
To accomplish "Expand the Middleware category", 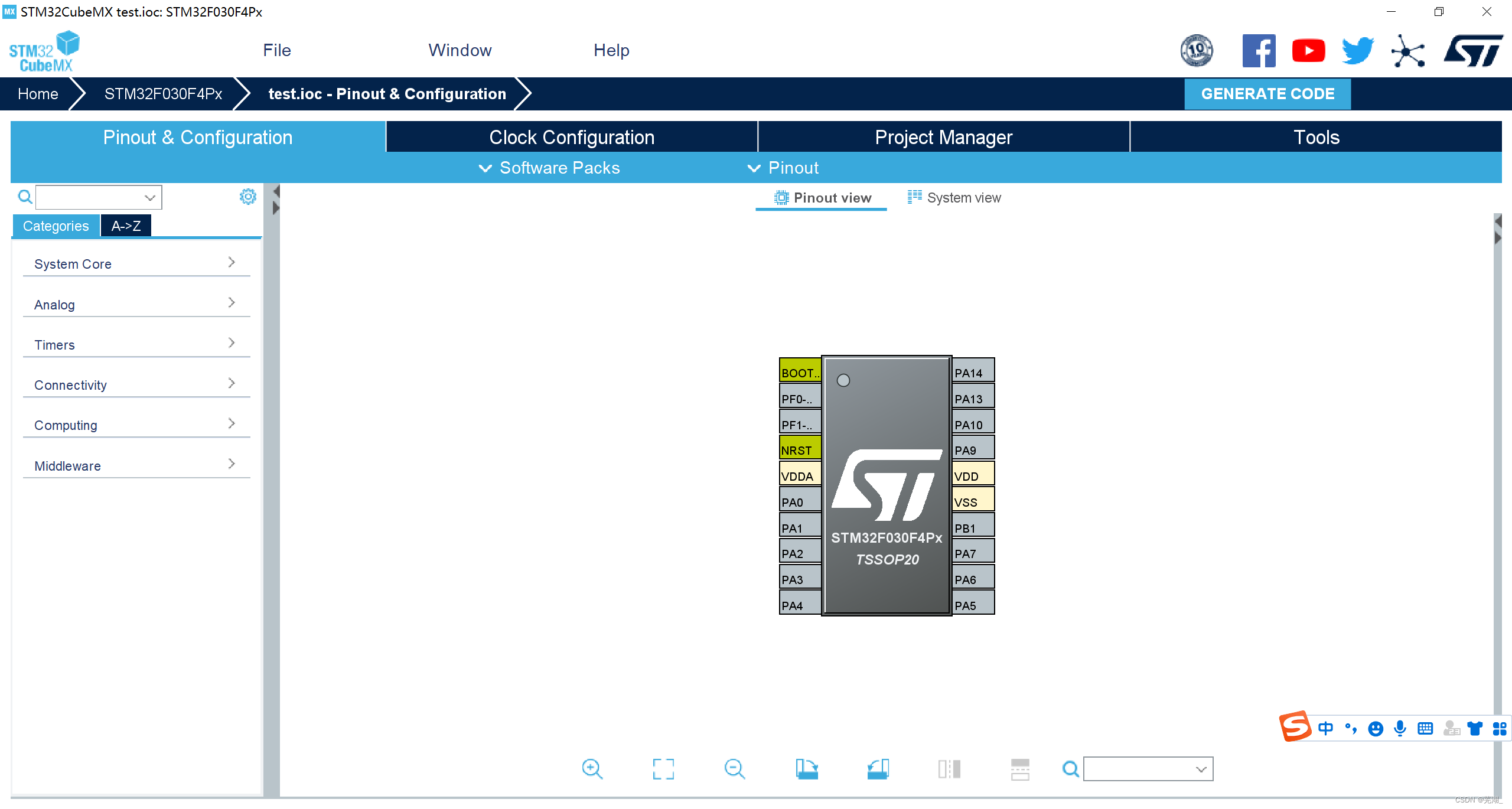I will (136, 465).
